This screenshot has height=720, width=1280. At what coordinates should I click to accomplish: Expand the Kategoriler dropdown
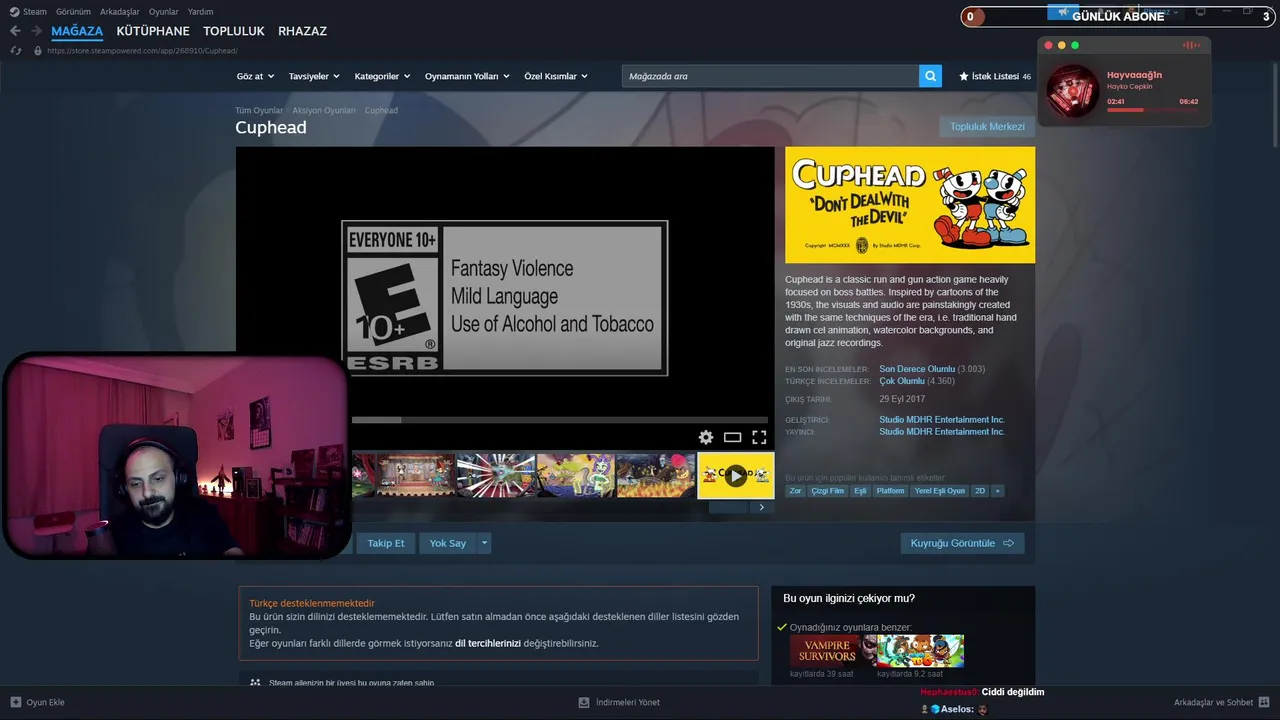382,76
